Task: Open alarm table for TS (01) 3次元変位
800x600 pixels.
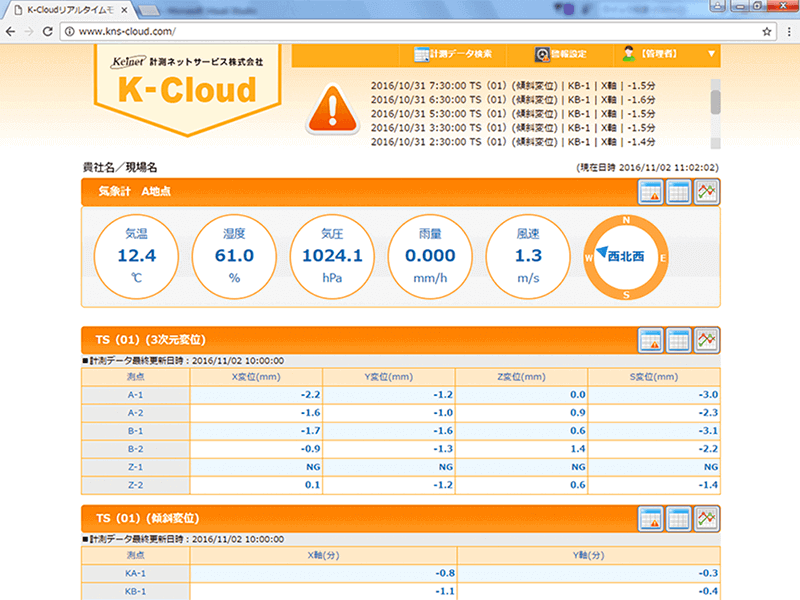Action: point(651,340)
